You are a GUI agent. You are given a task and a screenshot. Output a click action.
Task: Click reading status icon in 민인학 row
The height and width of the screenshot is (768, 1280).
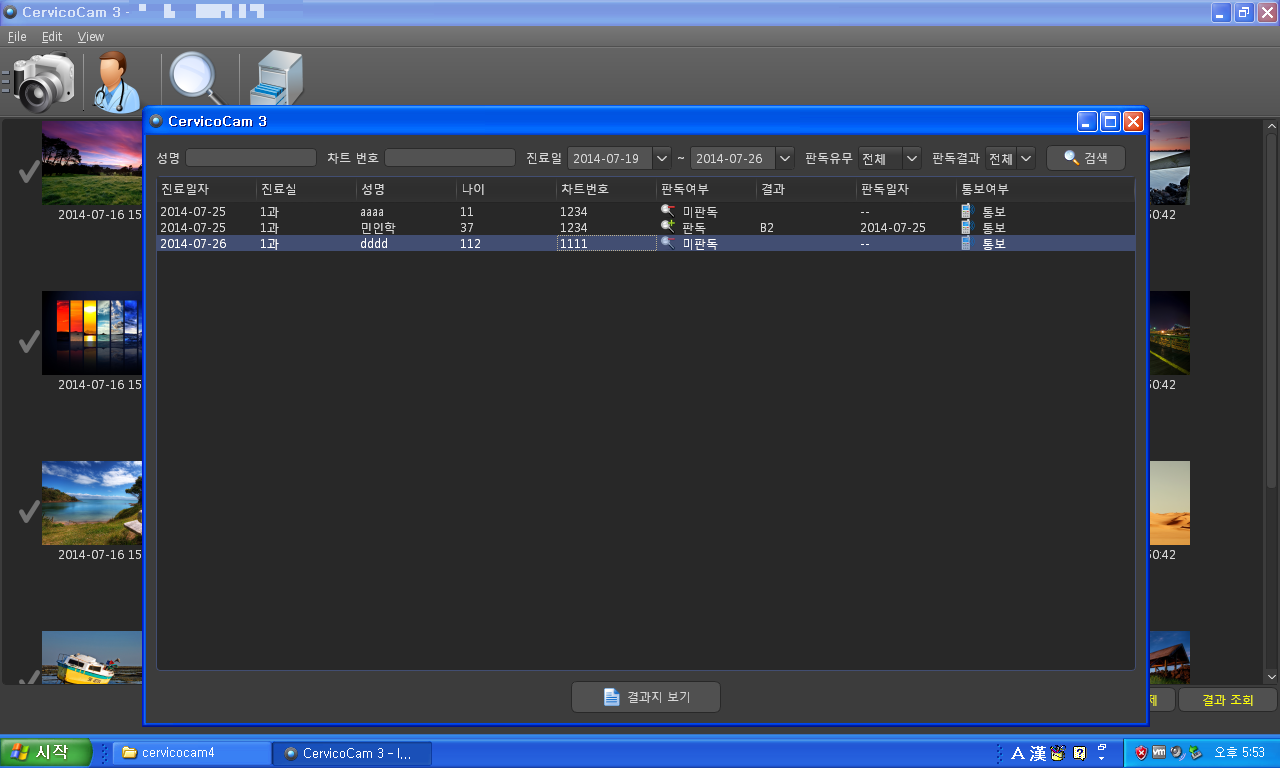[x=668, y=227]
